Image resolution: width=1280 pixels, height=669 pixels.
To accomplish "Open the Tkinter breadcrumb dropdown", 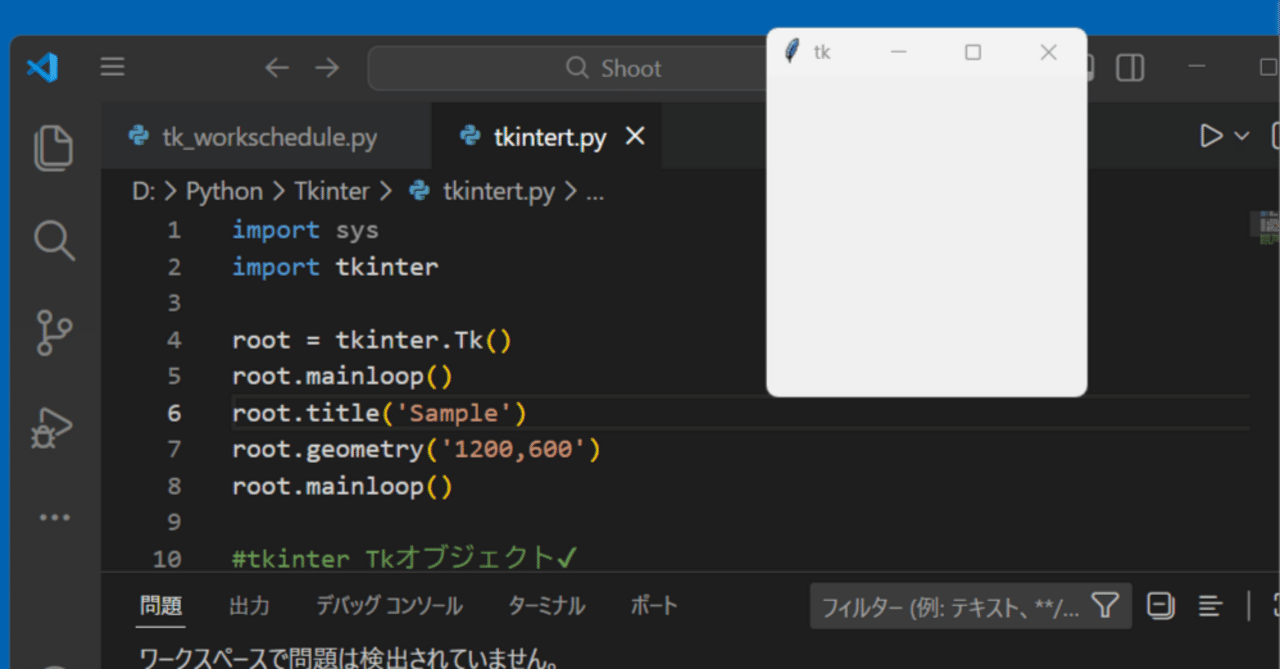I will 332,191.
